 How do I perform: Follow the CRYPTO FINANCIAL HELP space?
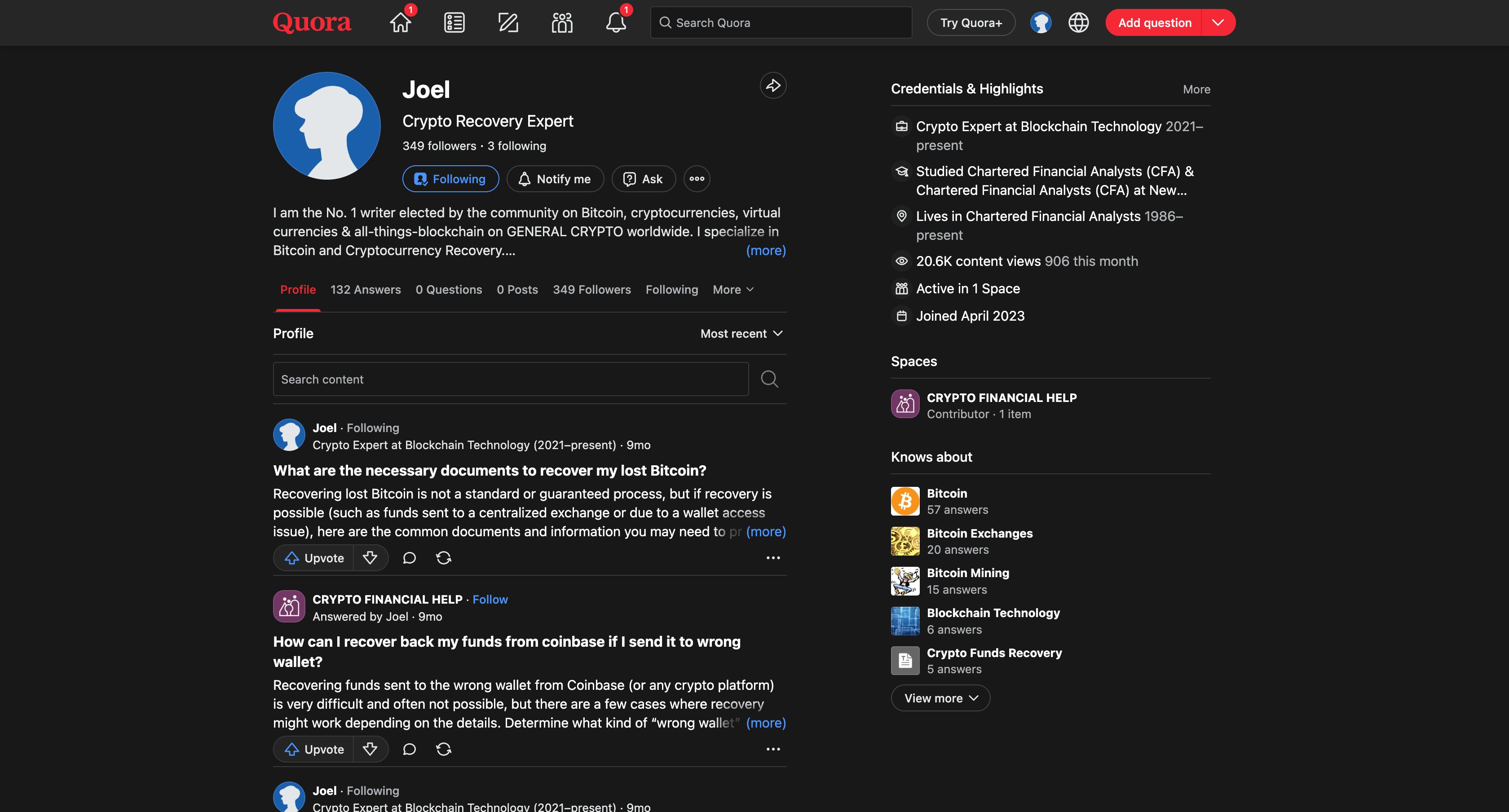pyautogui.click(x=490, y=599)
